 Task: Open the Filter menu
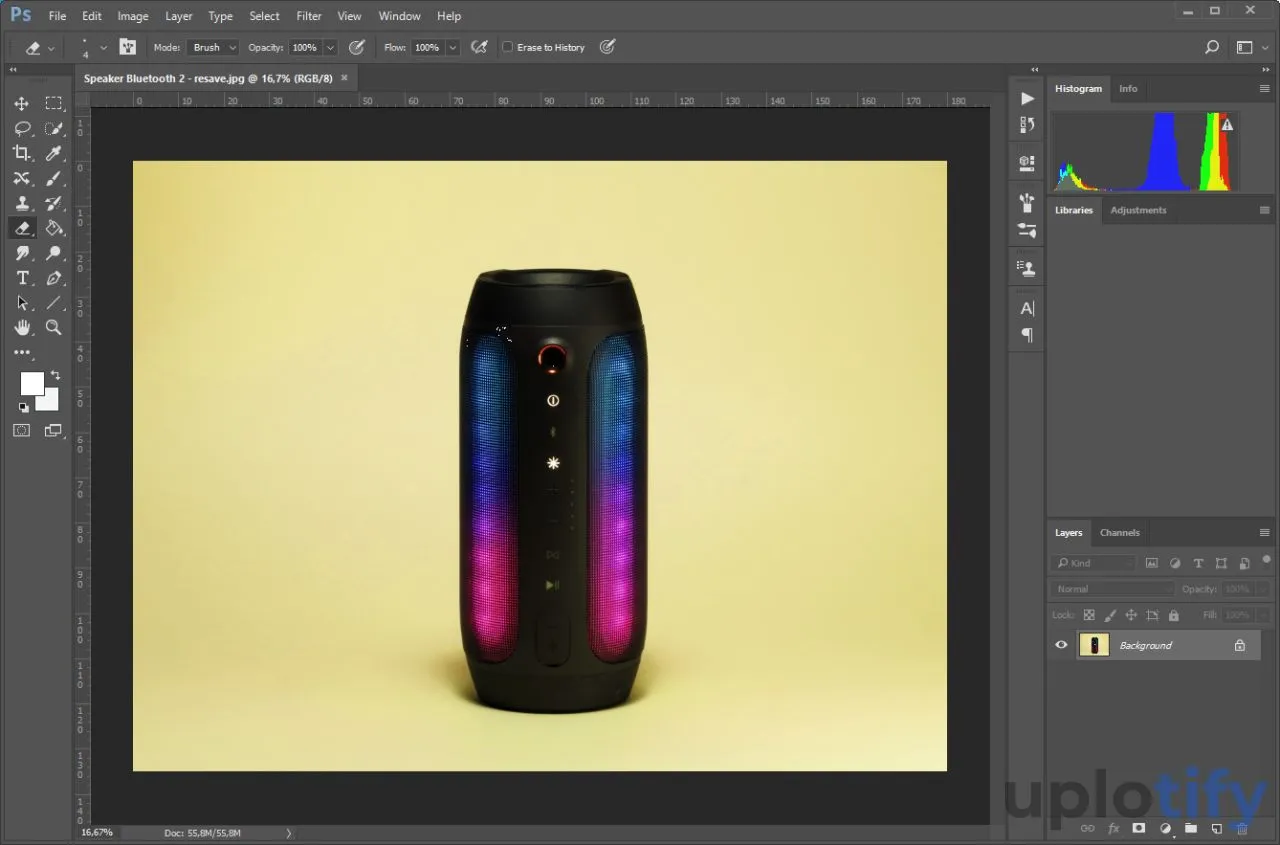tap(309, 16)
